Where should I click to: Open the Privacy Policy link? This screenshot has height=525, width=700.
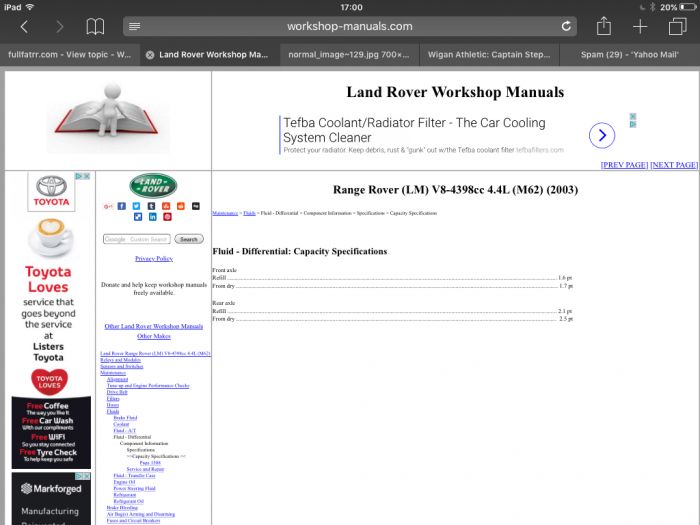[154, 259]
